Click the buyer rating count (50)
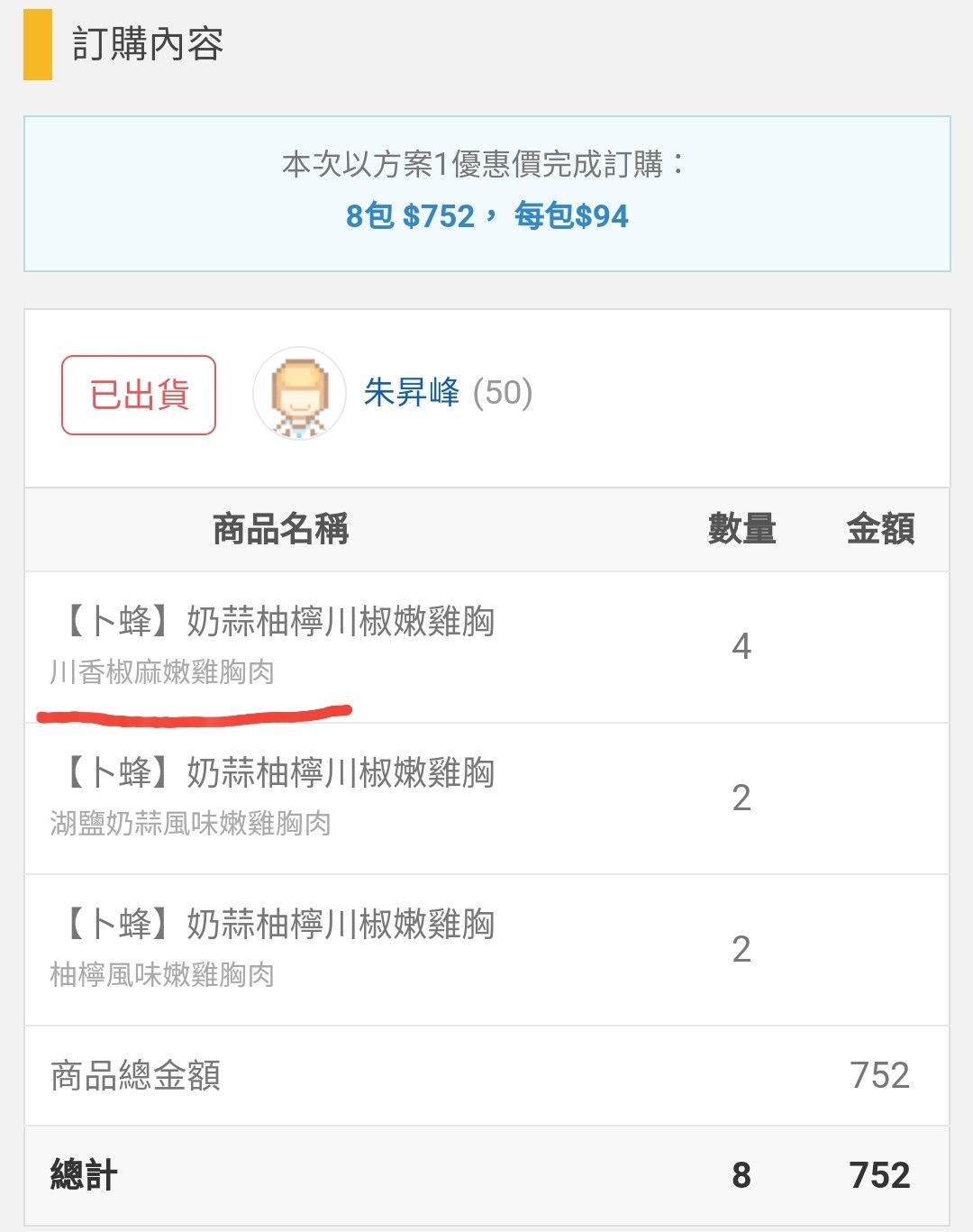This screenshot has height=1232, width=973. 503,393
